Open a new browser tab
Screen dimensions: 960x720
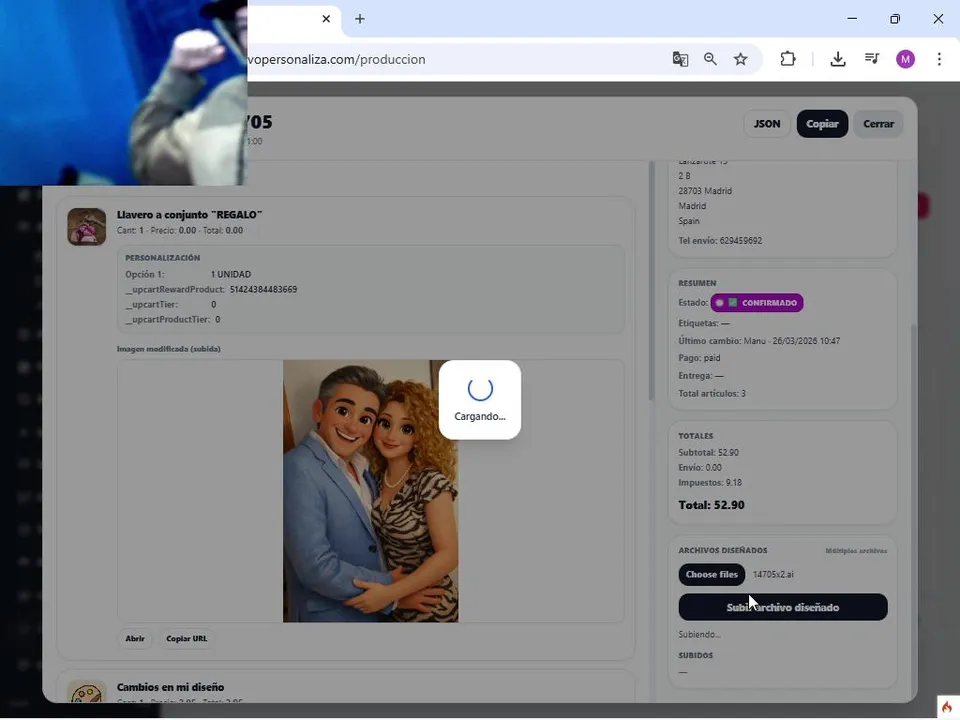click(360, 19)
